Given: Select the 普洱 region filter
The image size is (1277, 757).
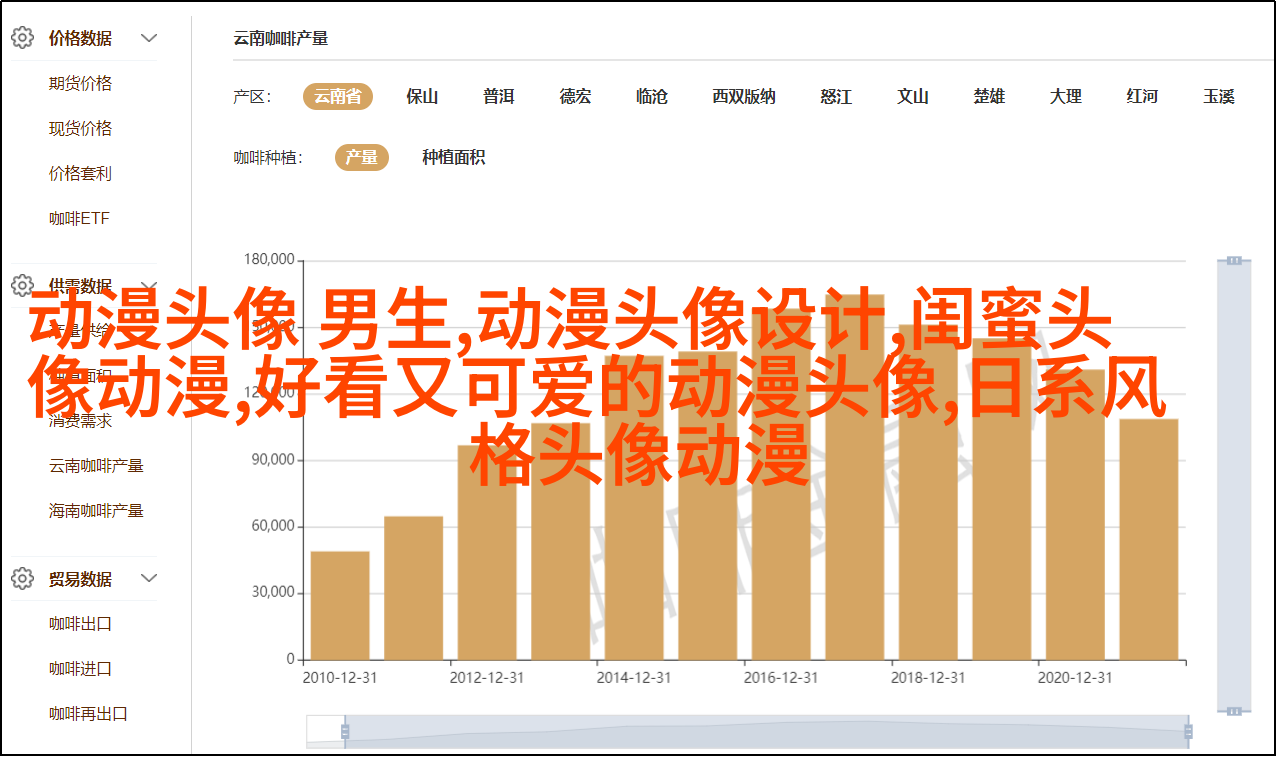Looking at the screenshot, I should [499, 97].
